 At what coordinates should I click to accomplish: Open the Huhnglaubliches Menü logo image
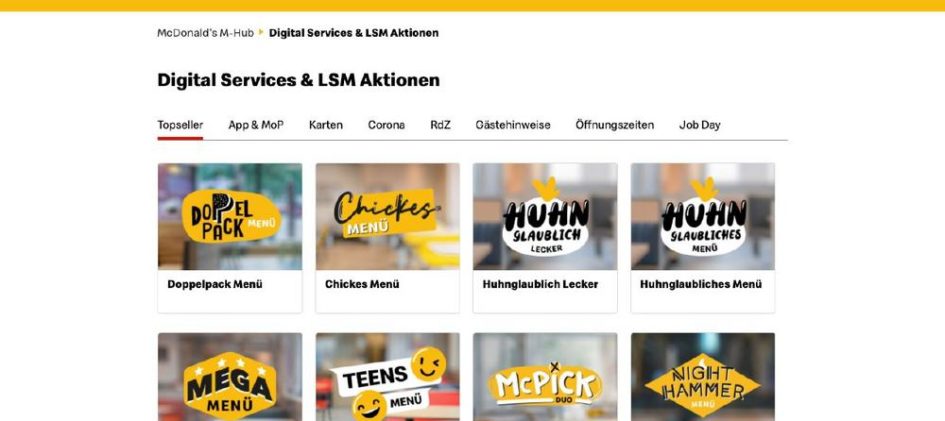click(703, 216)
